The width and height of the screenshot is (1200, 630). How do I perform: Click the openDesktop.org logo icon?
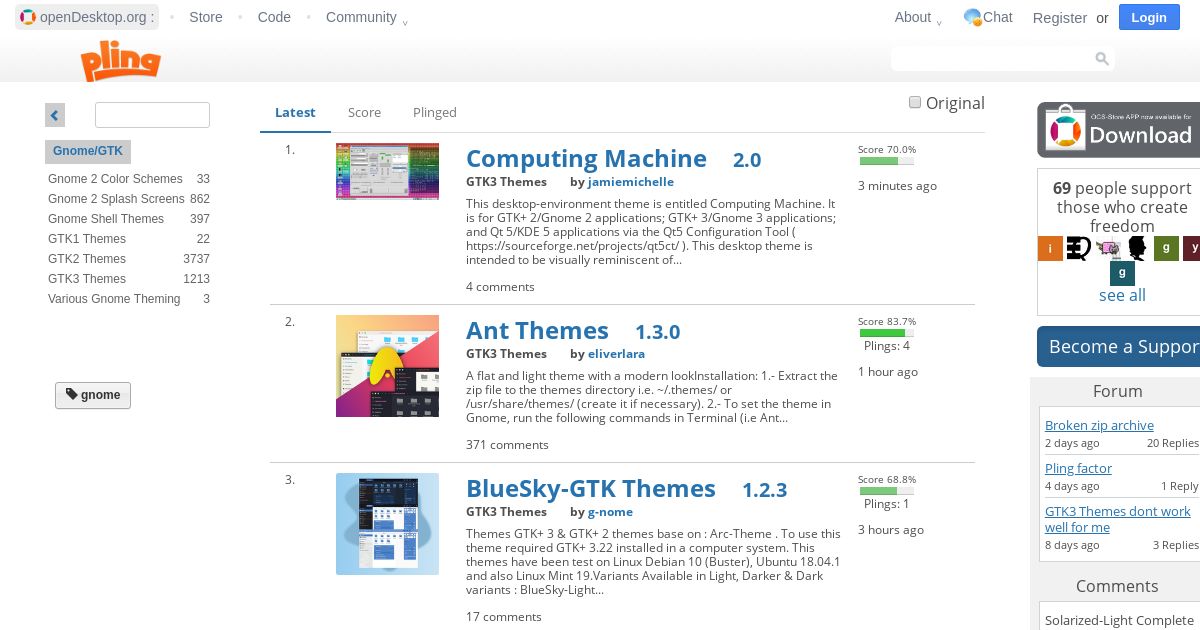point(28,17)
